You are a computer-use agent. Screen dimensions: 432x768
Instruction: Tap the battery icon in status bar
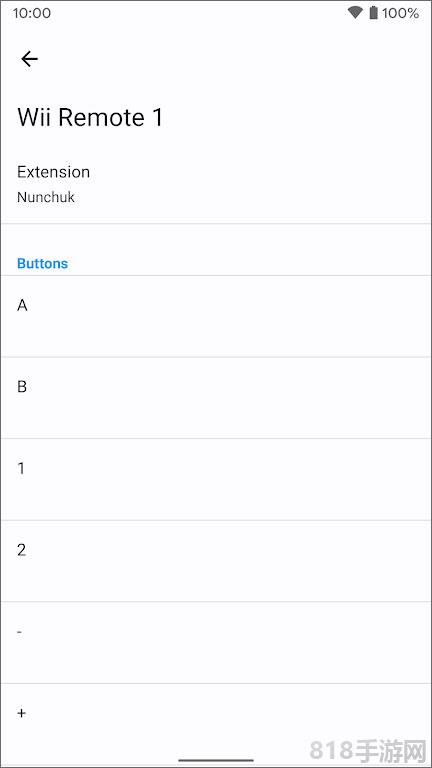click(374, 13)
